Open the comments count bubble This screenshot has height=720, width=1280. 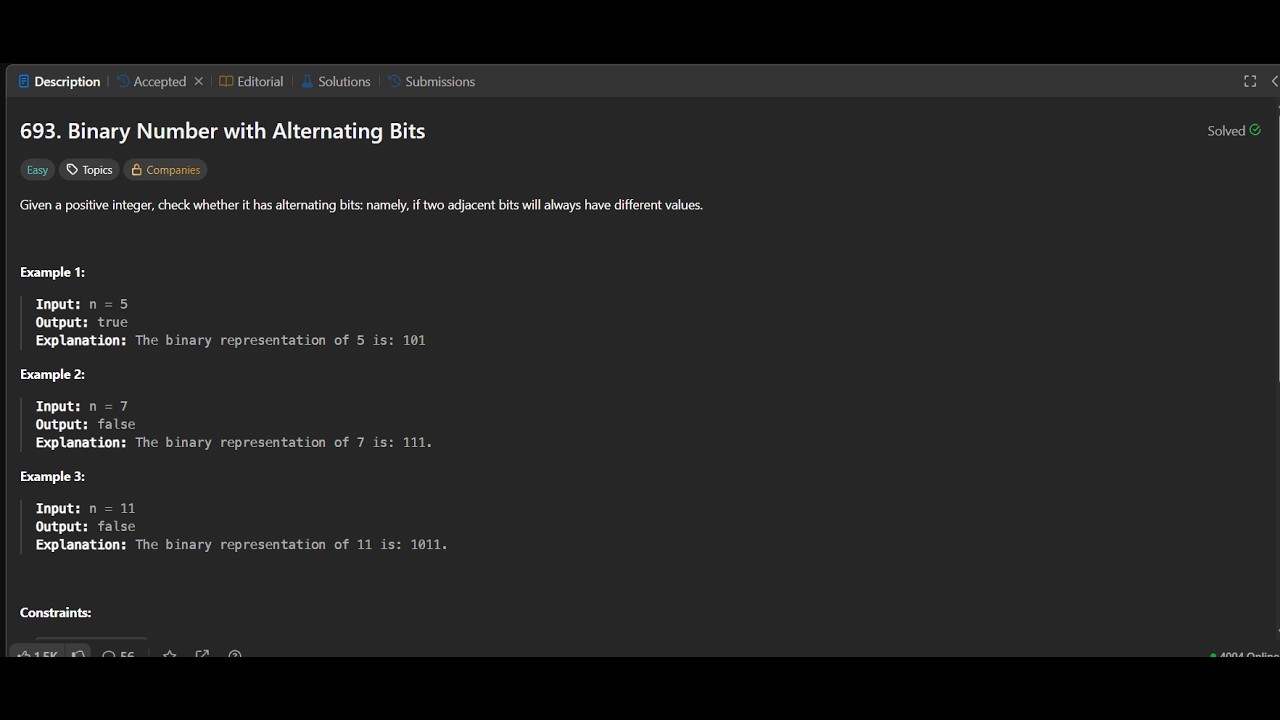(x=118, y=655)
